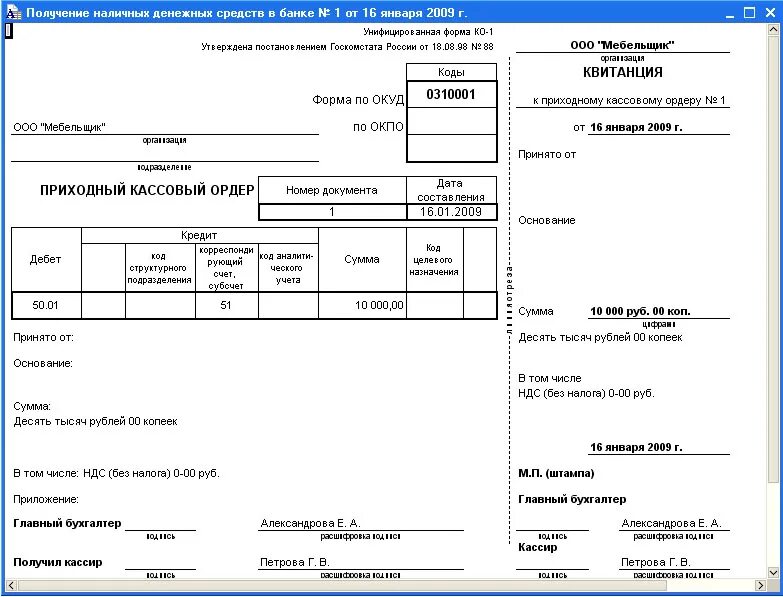Close the cash order window
Image resolution: width=783 pixels, height=597 pixels.
(x=771, y=13)
